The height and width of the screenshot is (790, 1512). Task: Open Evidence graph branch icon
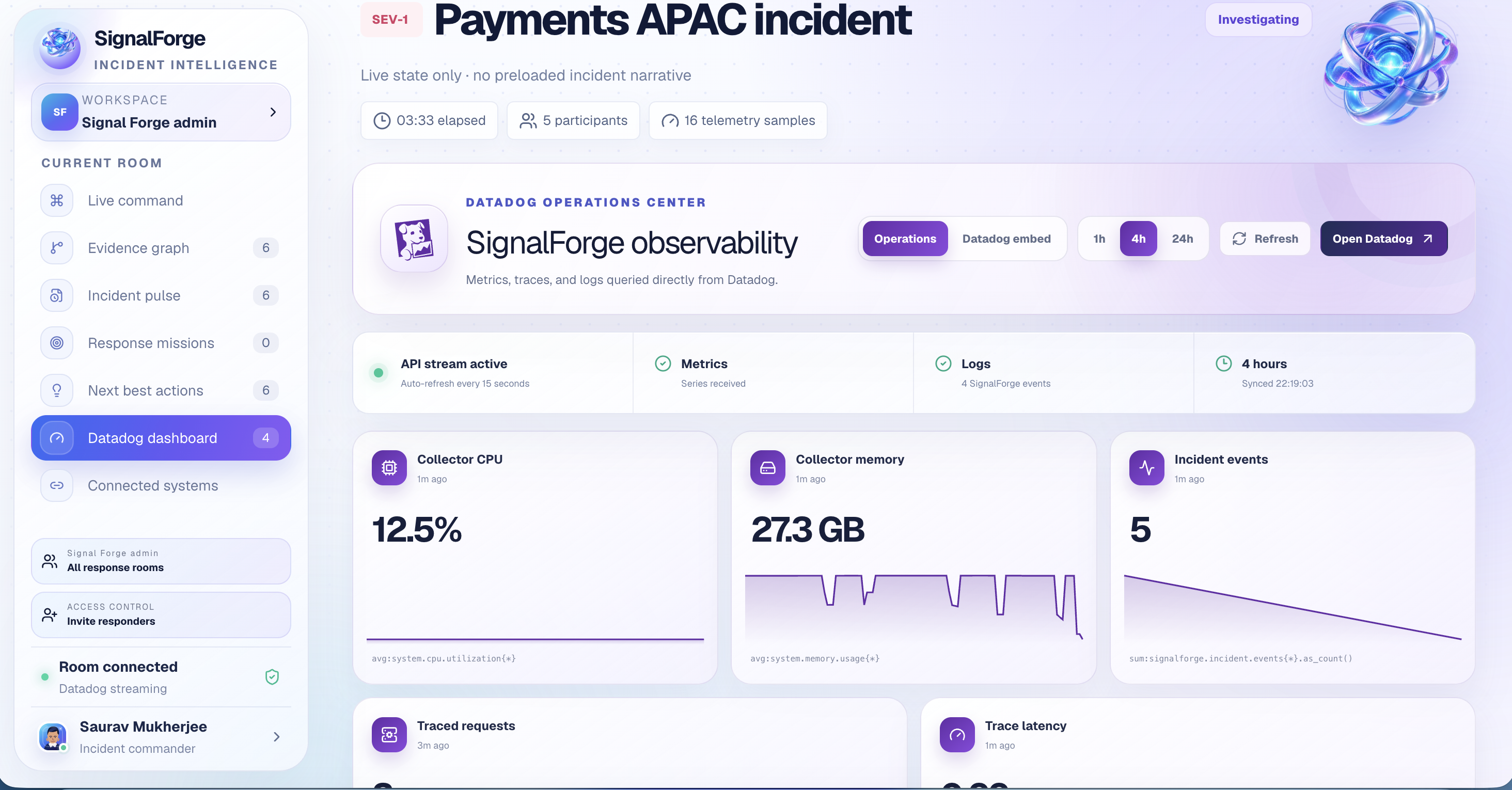(x=57, y=248)
